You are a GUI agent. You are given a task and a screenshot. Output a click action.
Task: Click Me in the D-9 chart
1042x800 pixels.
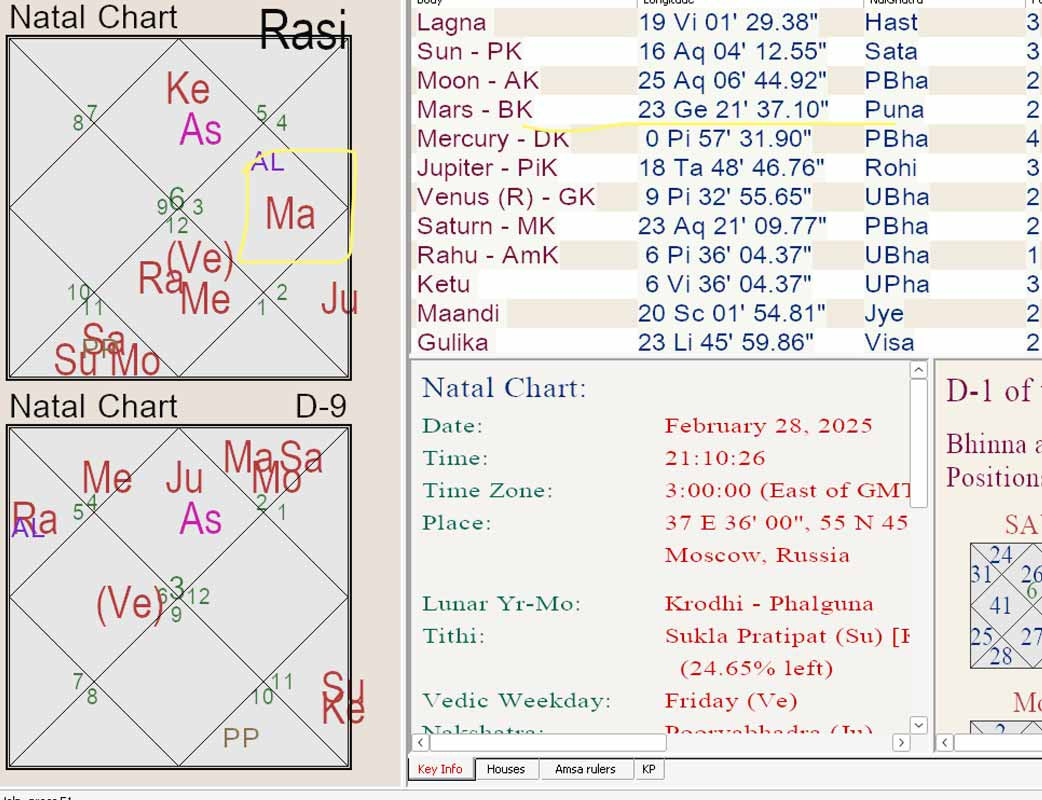point(107,478)
